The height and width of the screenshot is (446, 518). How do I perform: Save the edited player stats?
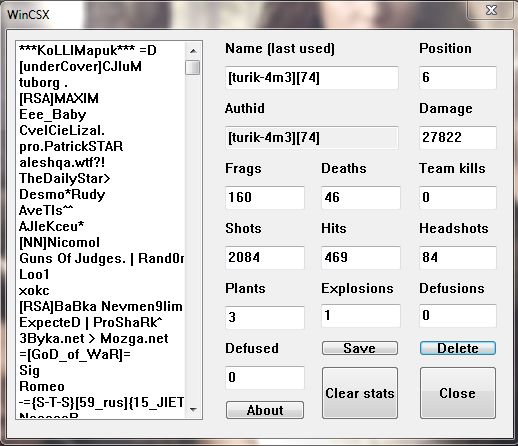click(x=360, y=348)
